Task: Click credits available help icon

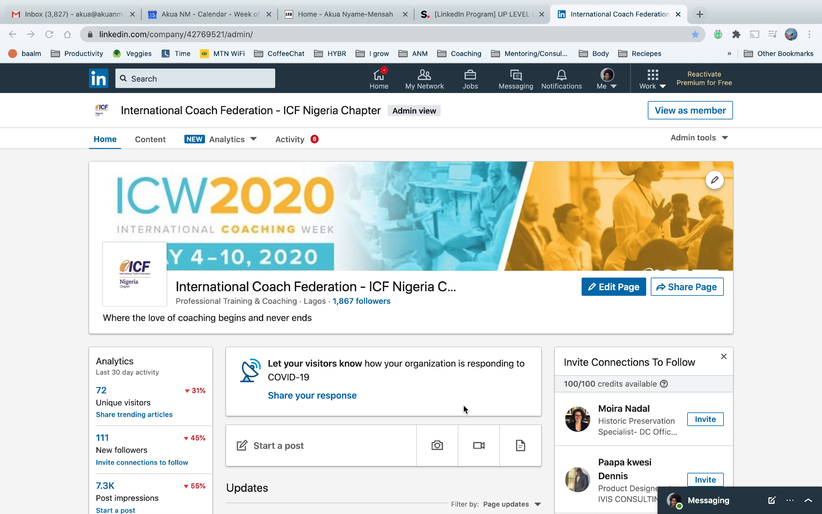Action: [664, 384]
